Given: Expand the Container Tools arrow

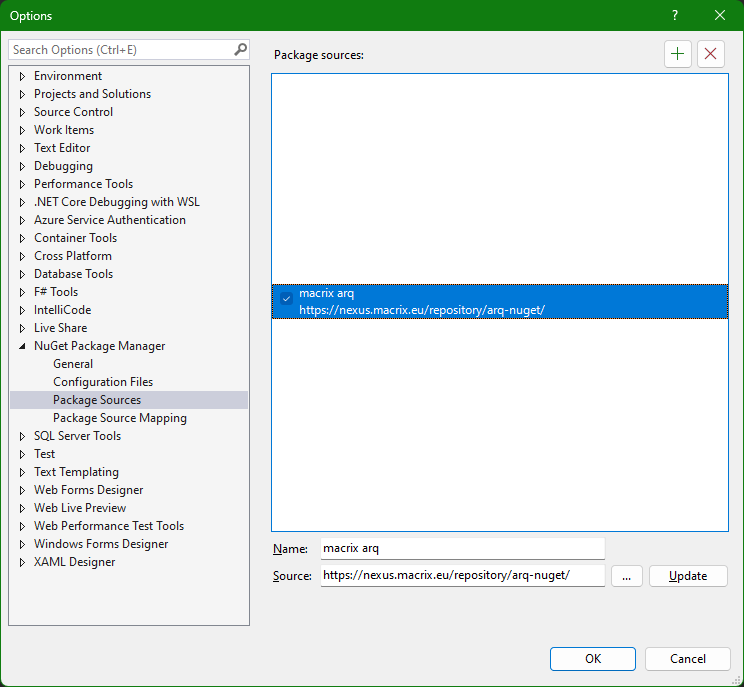Looking at the screenshot, I should click(22, 238).
